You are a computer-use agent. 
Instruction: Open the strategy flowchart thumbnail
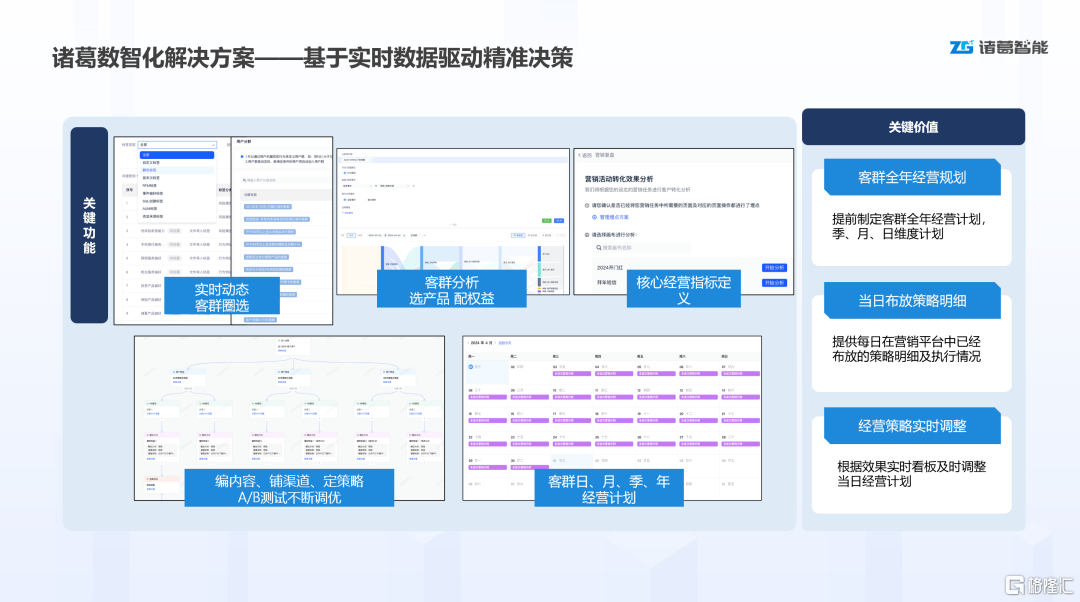tap(289, 418)
